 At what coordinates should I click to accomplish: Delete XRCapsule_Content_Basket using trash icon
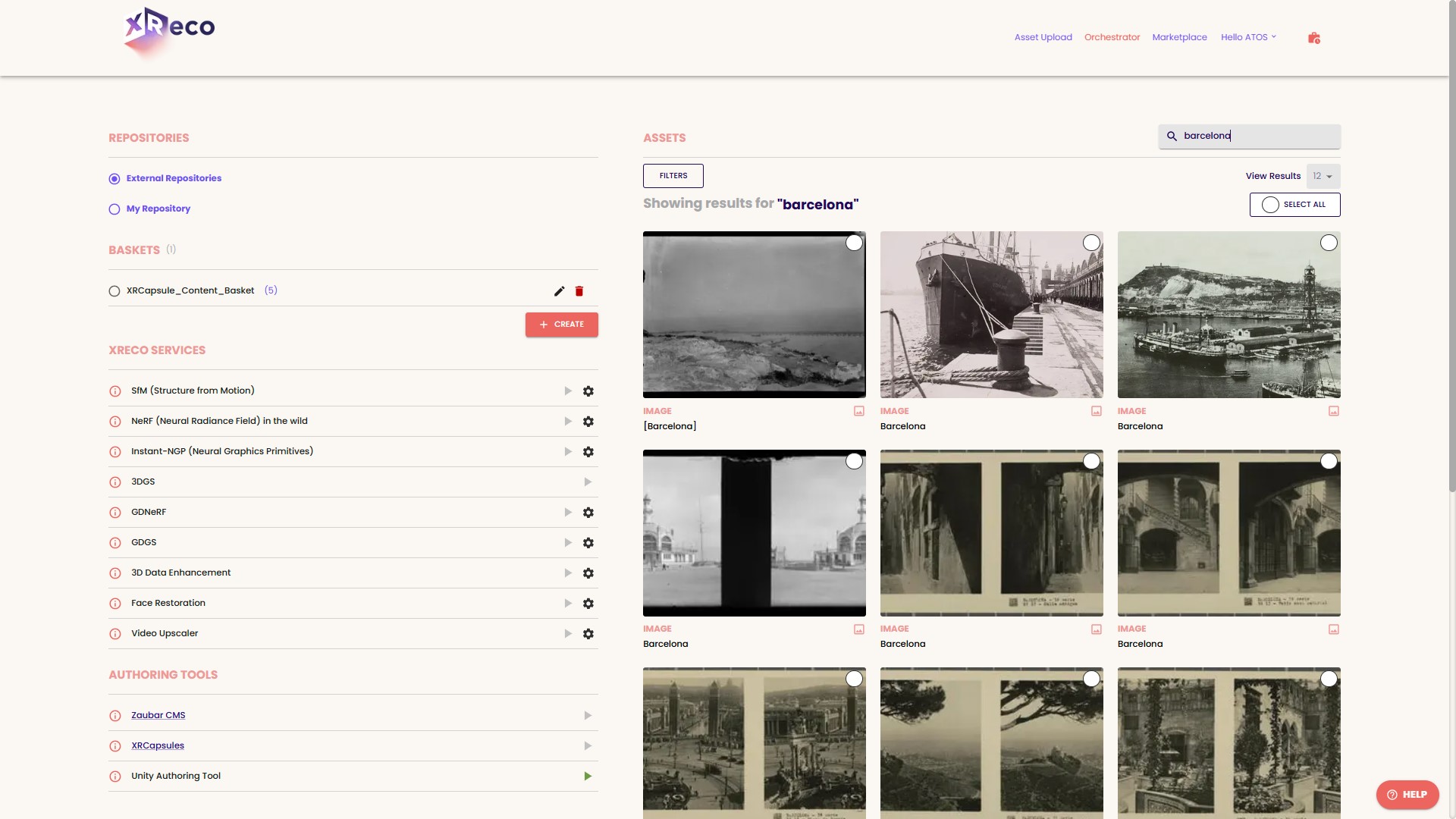click(579, 291)
